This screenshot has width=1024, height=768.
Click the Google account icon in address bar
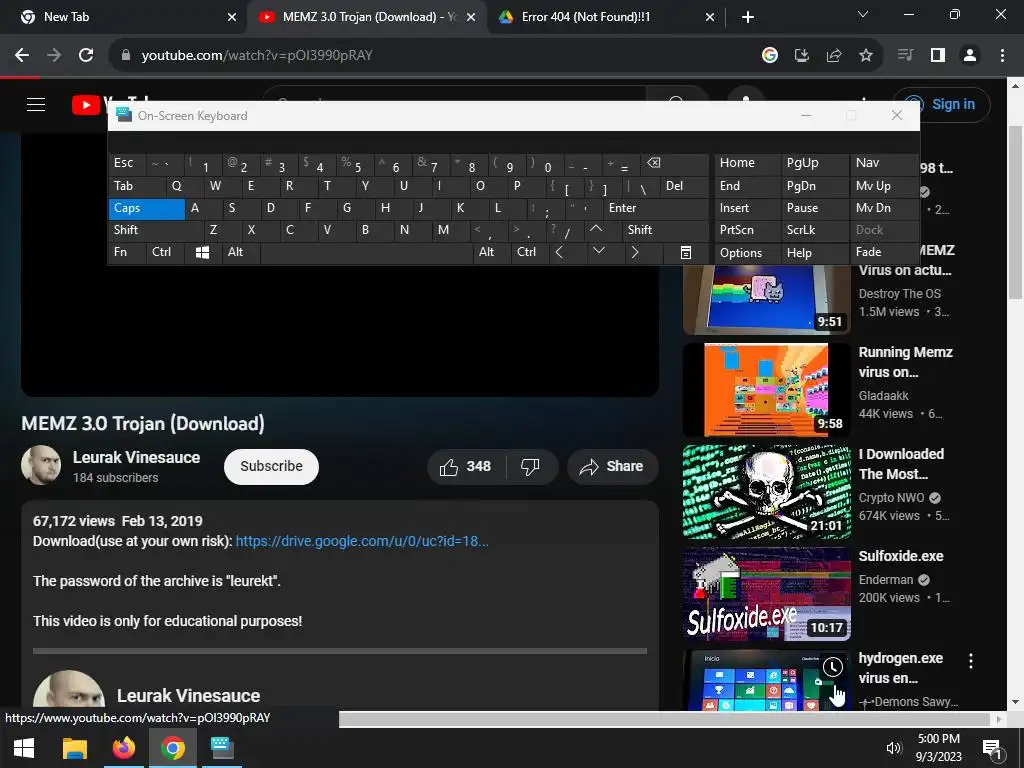click(770, 56)
